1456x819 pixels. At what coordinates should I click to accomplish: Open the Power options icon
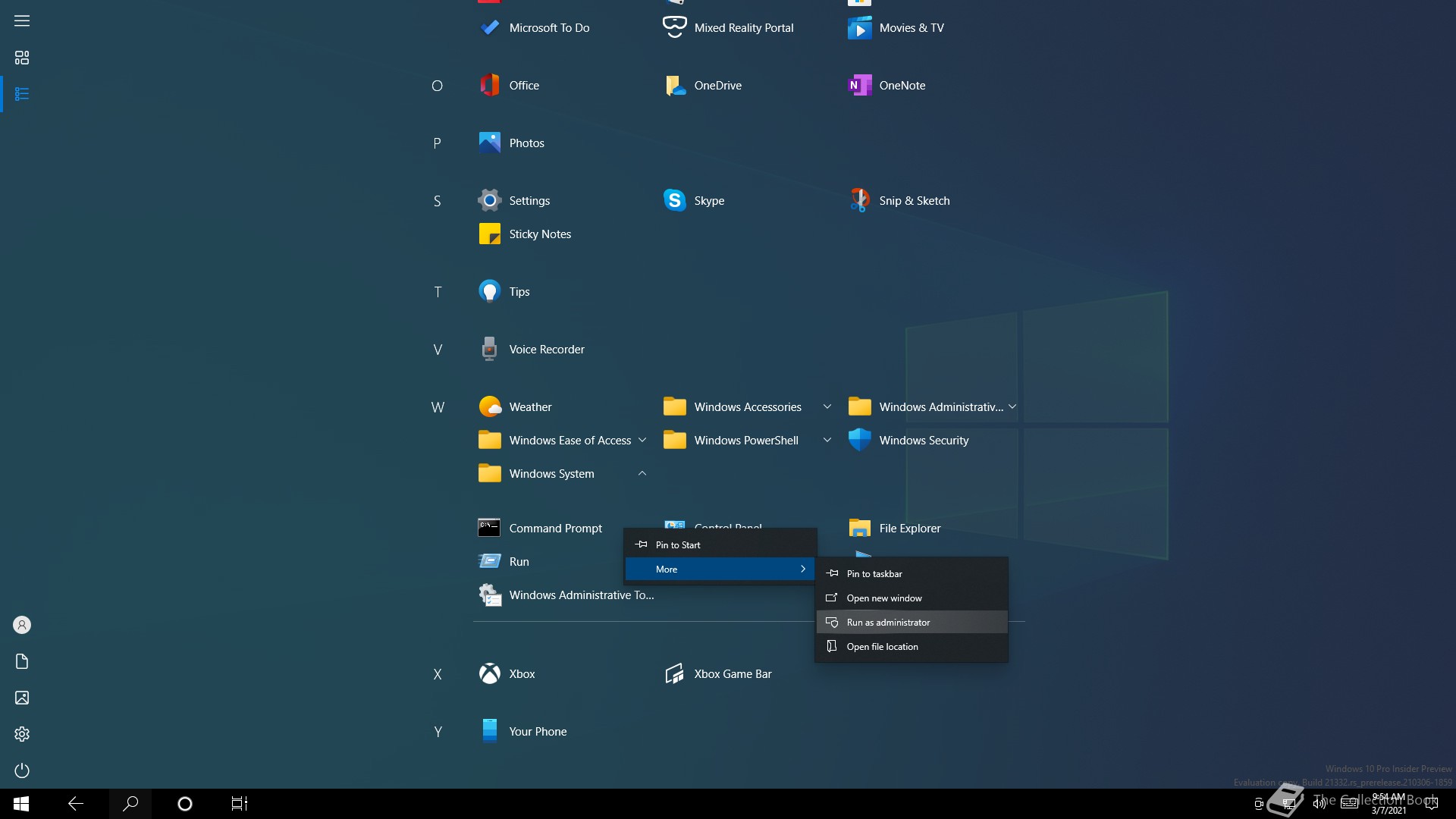22,770
